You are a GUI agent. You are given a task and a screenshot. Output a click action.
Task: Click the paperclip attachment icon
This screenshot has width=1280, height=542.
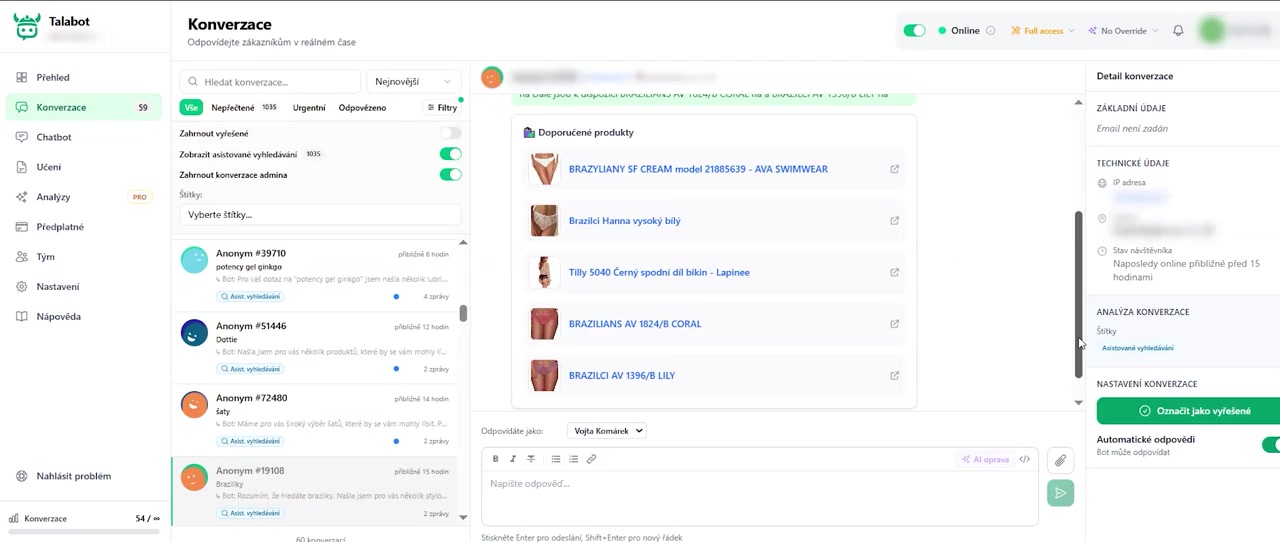tap(1060, 460)
